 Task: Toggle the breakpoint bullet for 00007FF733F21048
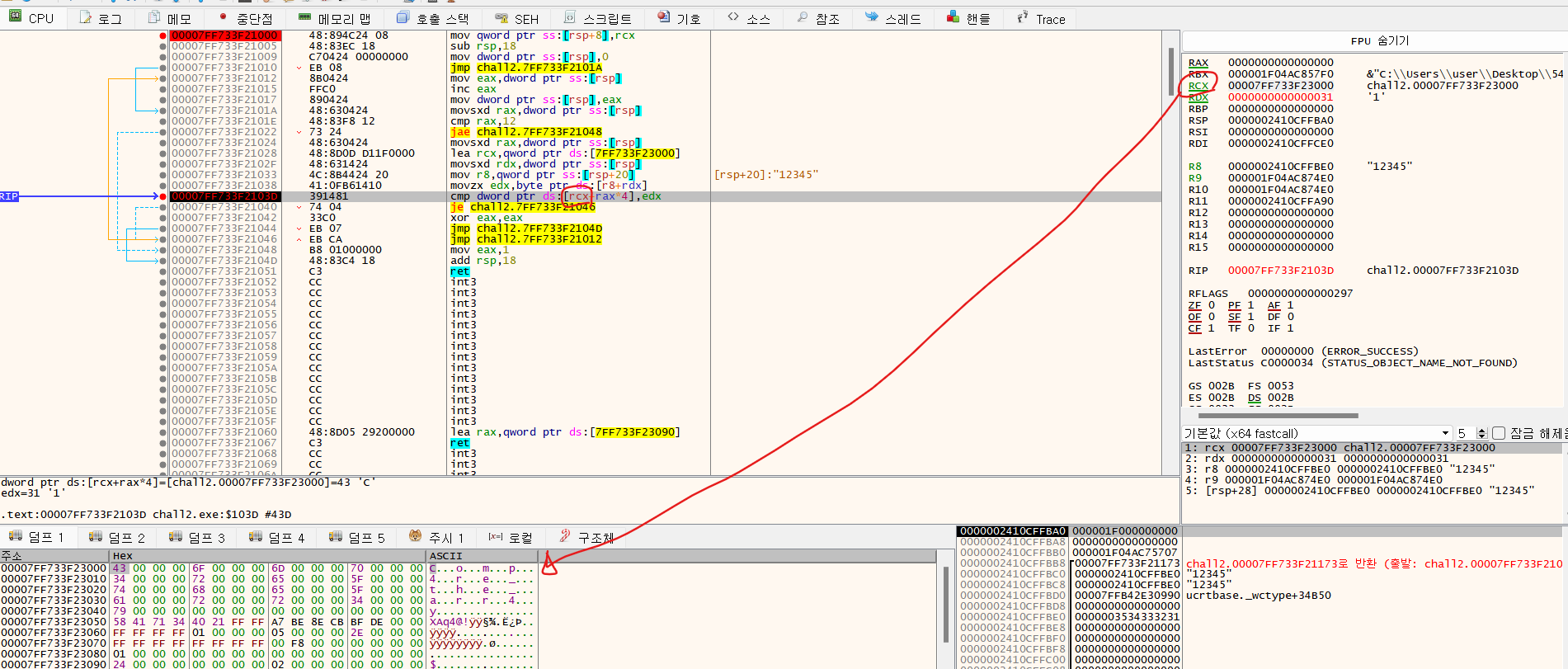tap(162, 250)
